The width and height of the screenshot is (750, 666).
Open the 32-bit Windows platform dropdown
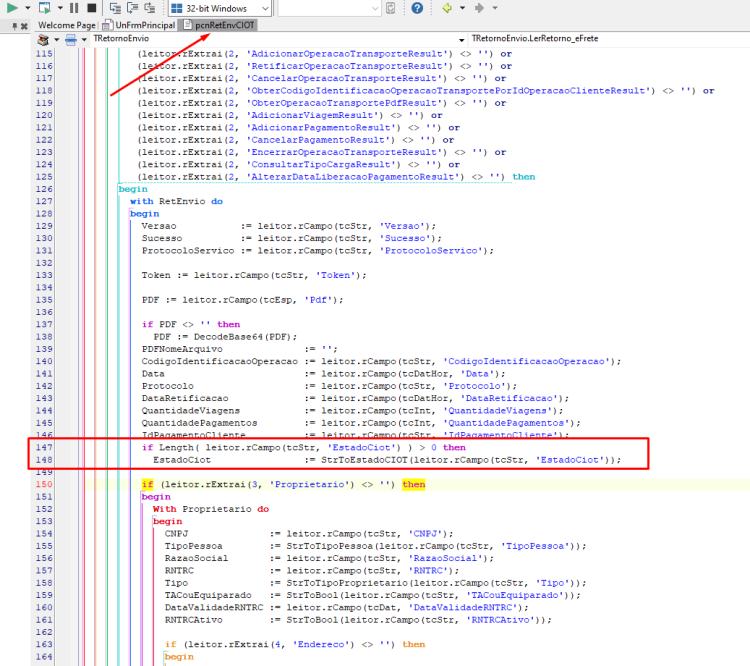(x=220, y=8)
